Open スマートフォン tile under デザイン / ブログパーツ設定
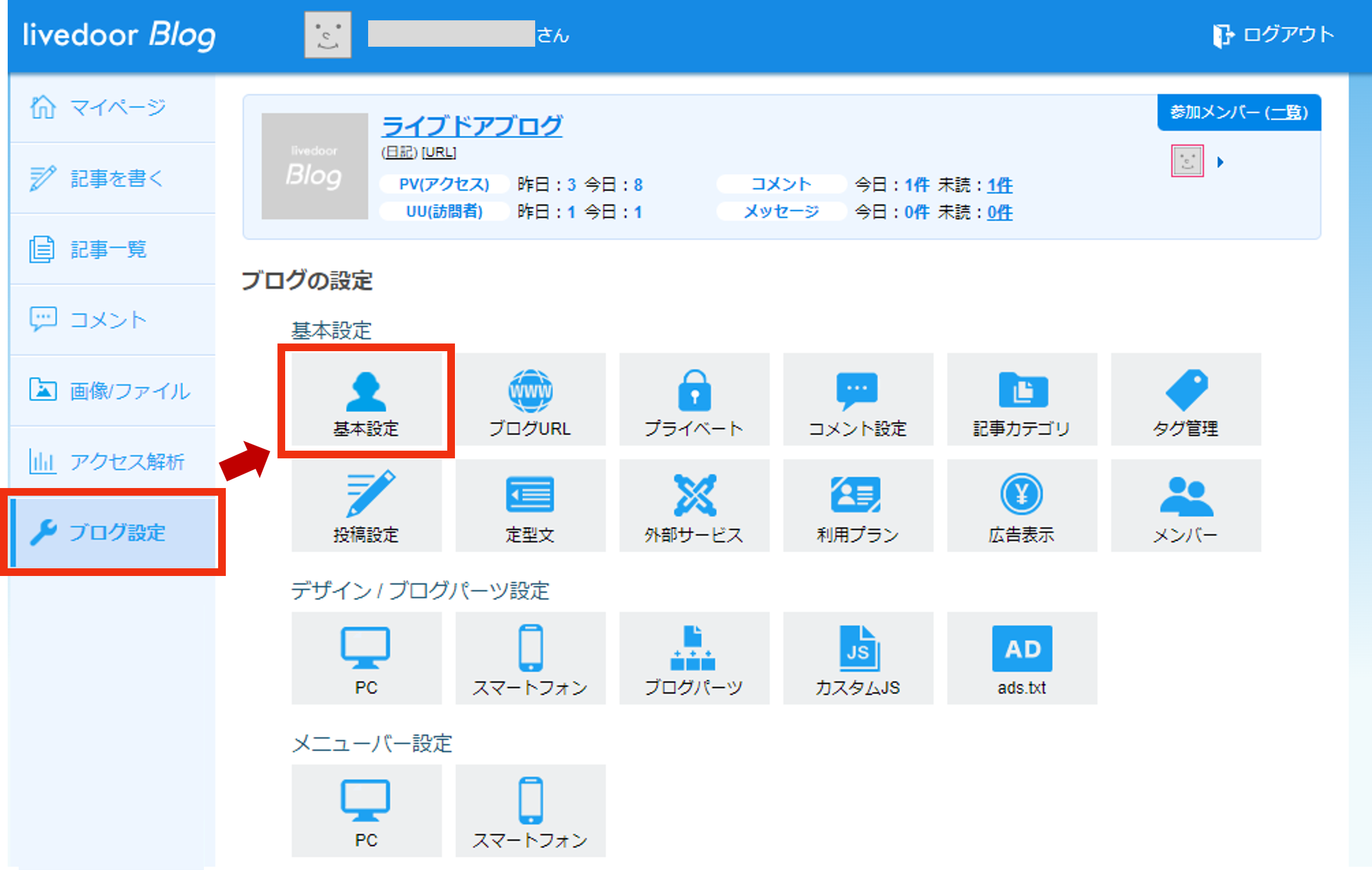Image resolution: width=1372 pixels, height=870 pixels. [x=530, y=658]
